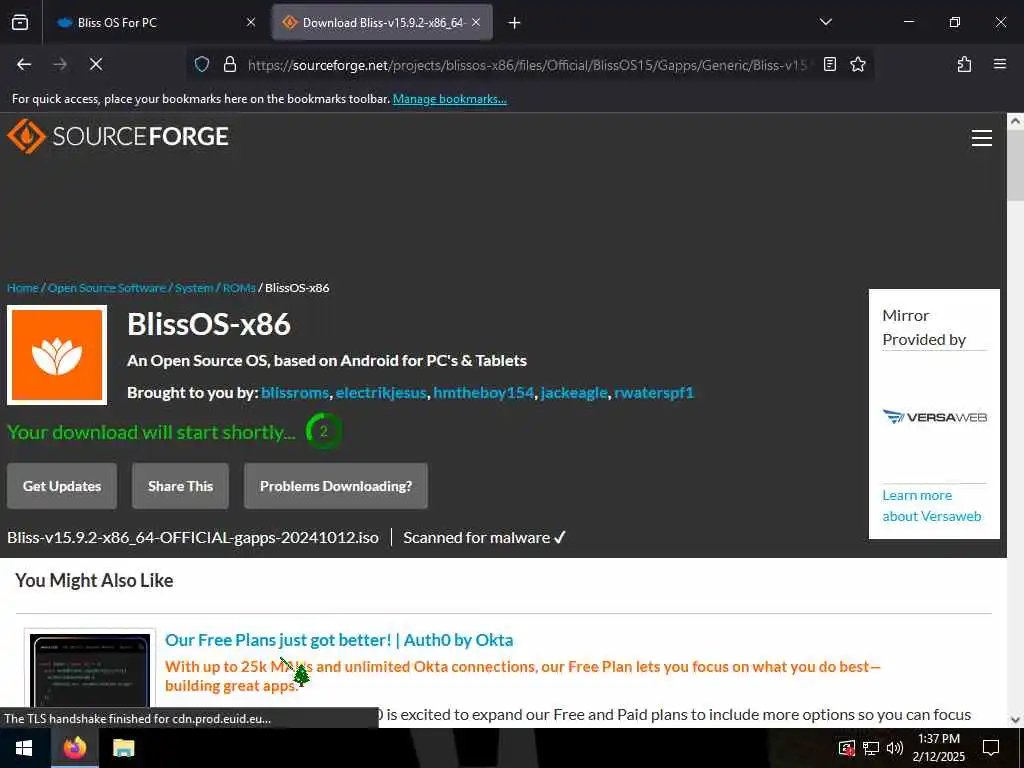Open electrikjesus author profile
This screenshot has width=1024, height=768.
click(381, 392)
